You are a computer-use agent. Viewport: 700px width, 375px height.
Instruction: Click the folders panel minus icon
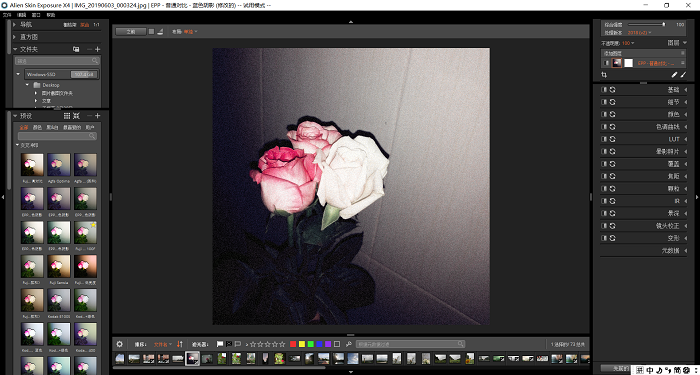(89, 49)
